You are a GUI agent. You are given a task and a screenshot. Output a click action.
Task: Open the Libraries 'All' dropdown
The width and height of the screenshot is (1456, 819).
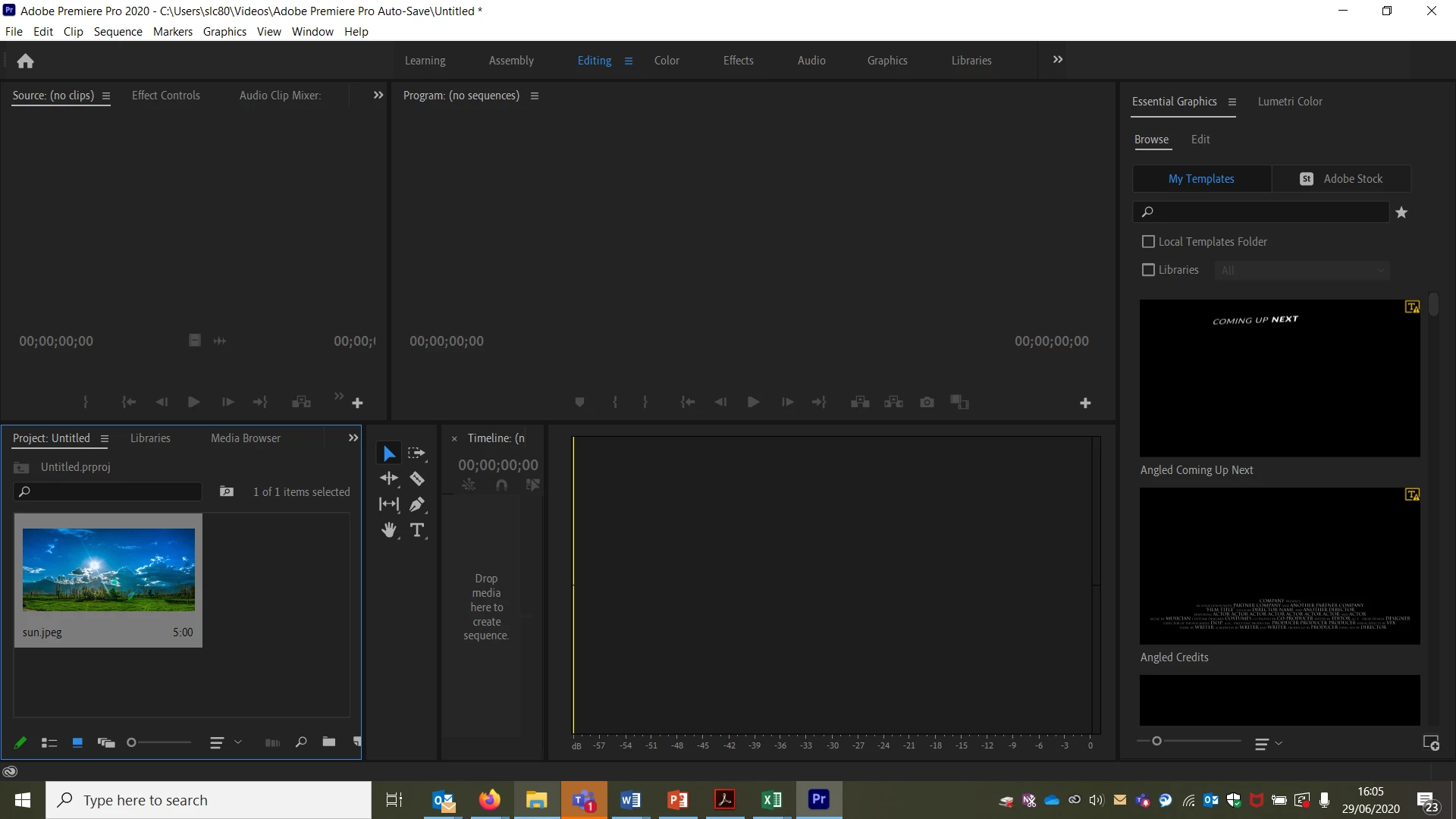pos(1301,270)
